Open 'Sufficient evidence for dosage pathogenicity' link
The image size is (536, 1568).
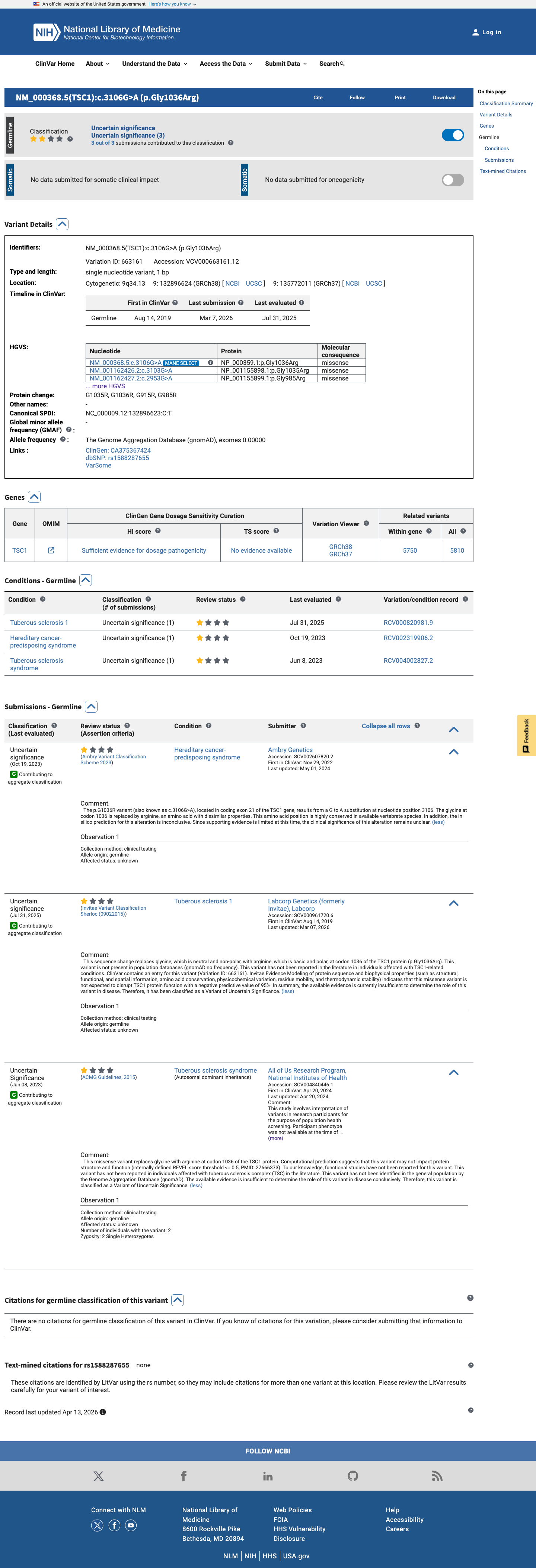(144, 550)
